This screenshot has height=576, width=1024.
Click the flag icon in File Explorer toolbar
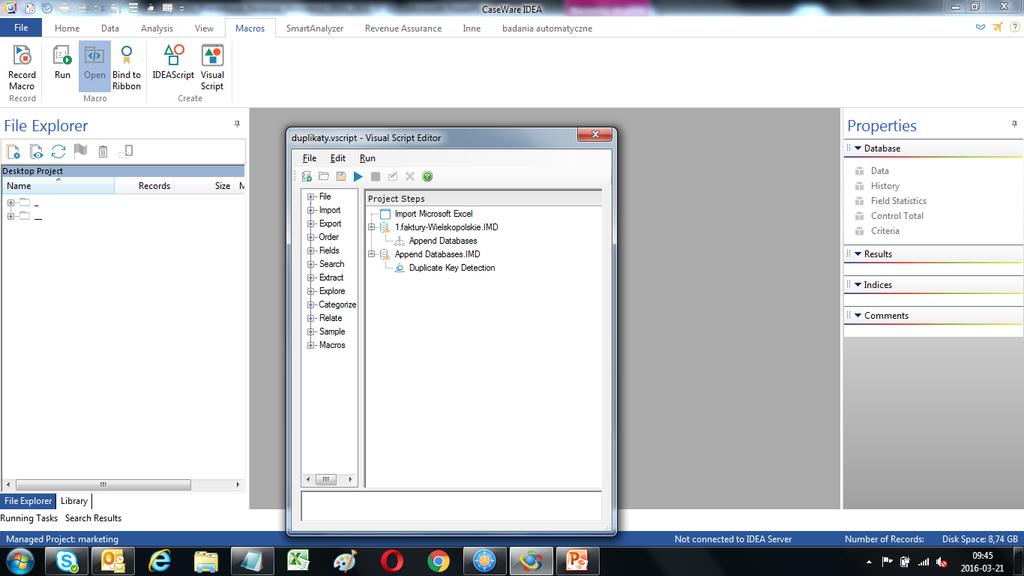tap(80, 152)
